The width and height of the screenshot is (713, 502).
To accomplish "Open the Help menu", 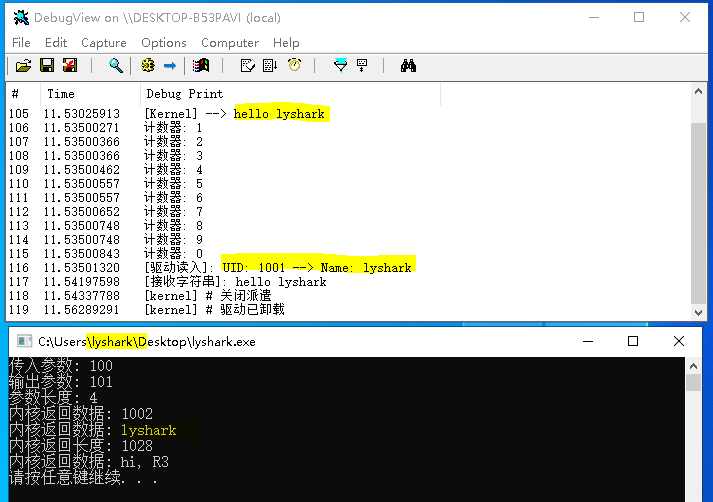I will [x=286, y=43].
